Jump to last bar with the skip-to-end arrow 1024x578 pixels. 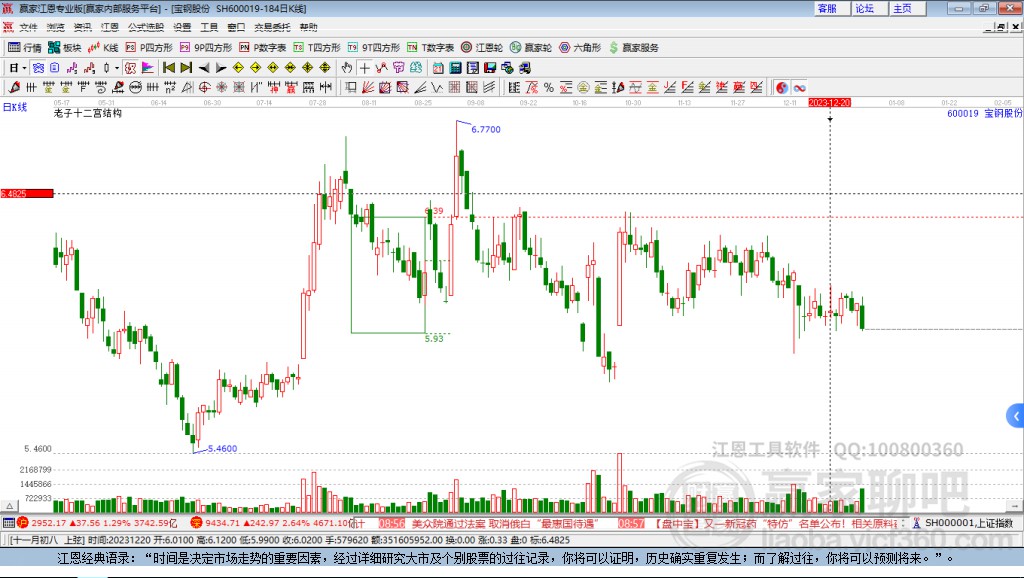coord(186,68)
